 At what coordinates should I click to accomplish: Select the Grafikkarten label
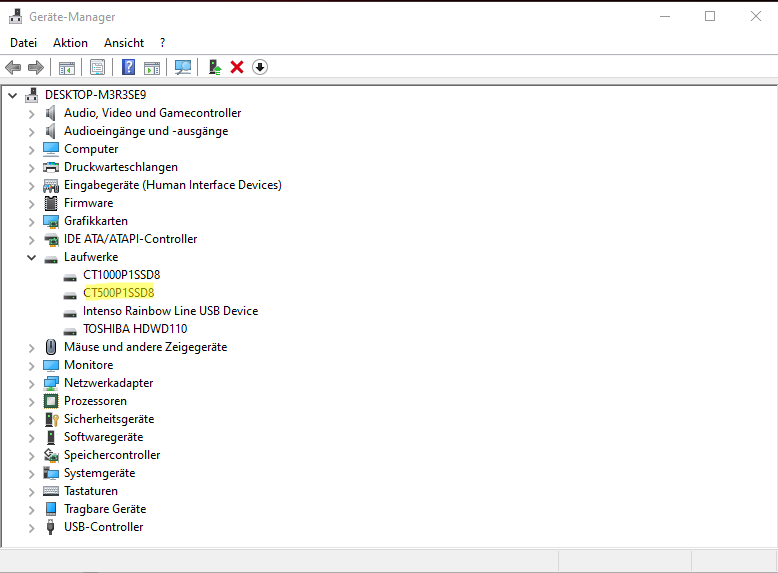pos(96,221)
